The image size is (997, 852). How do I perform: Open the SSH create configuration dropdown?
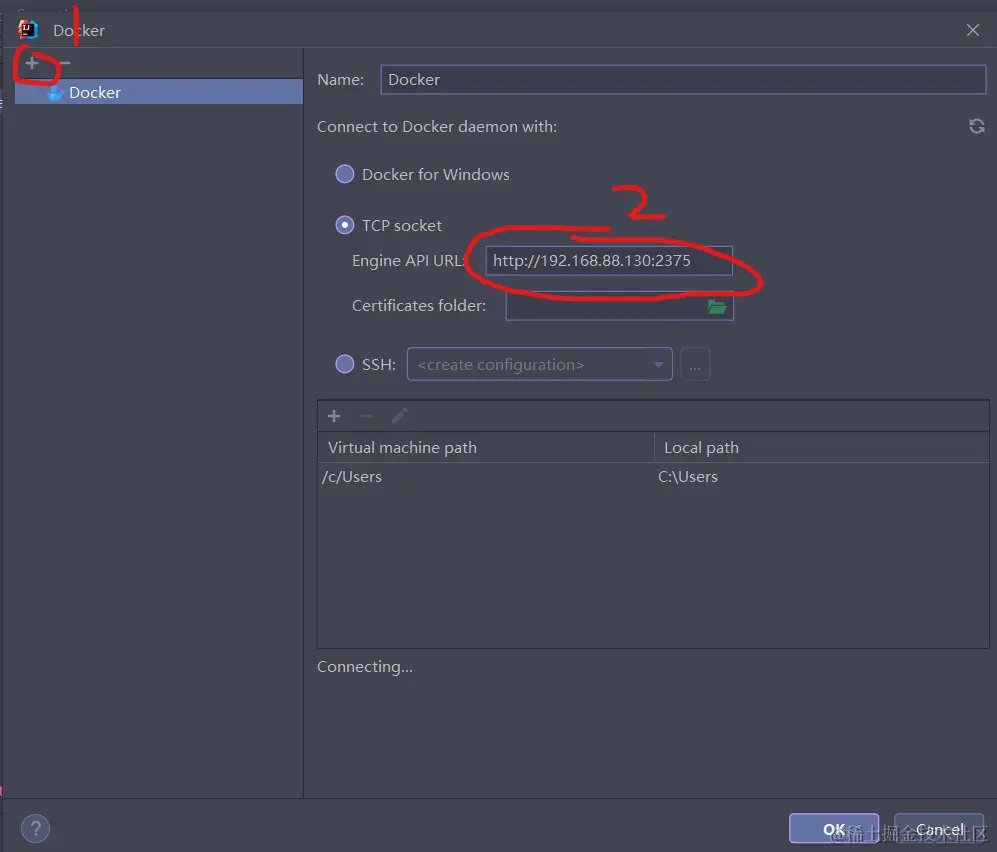(x=539, y=364)
